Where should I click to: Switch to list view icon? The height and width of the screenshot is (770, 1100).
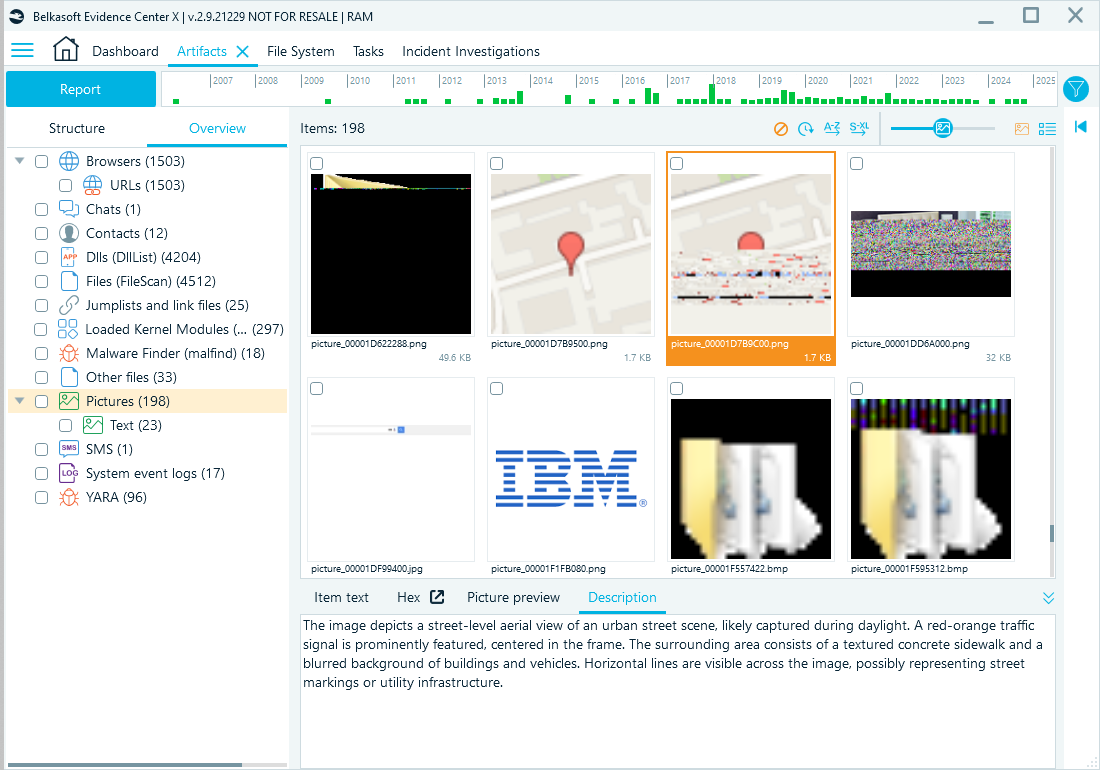pos(1047,128)
